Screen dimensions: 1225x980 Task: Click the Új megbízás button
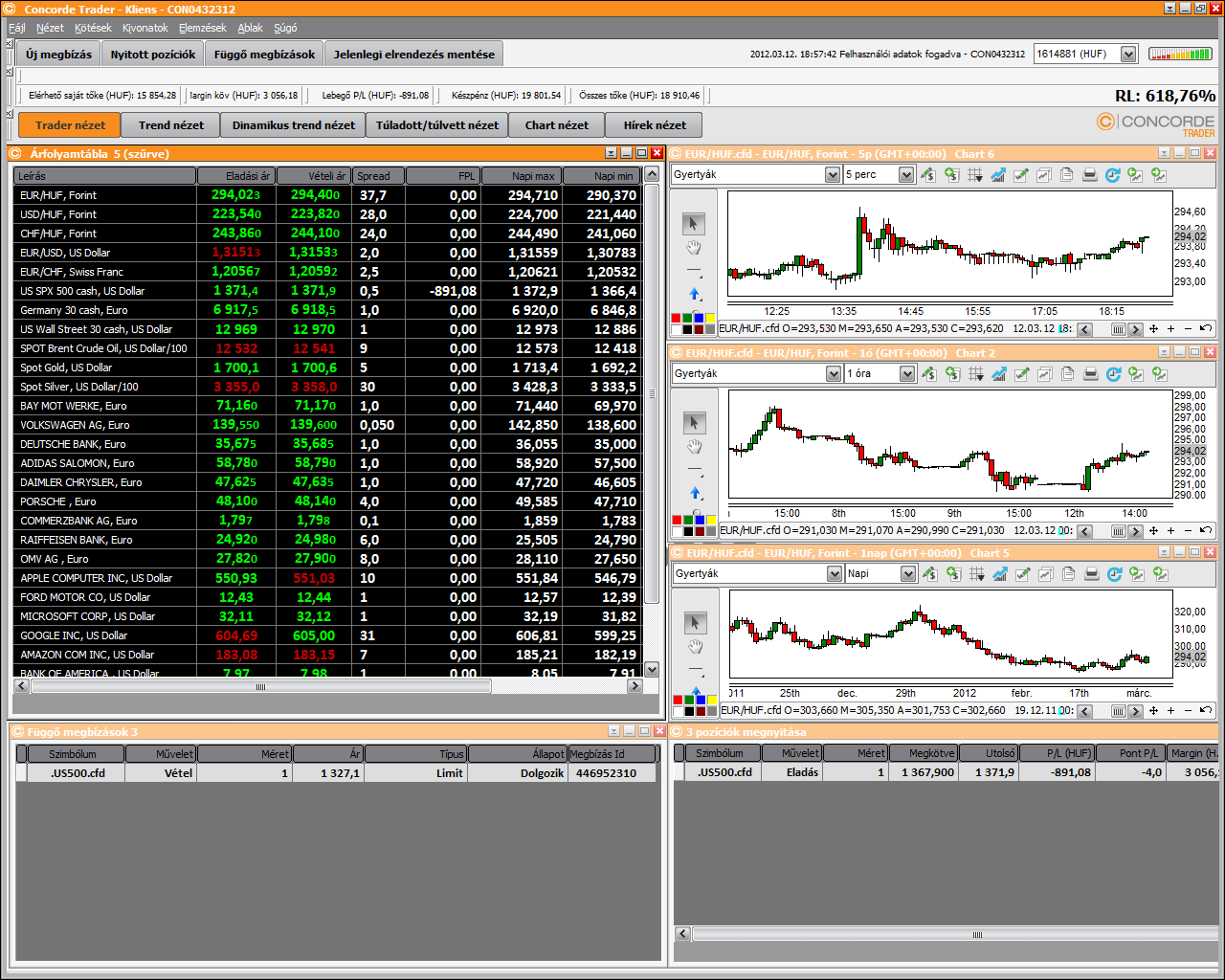pos(58,55)
